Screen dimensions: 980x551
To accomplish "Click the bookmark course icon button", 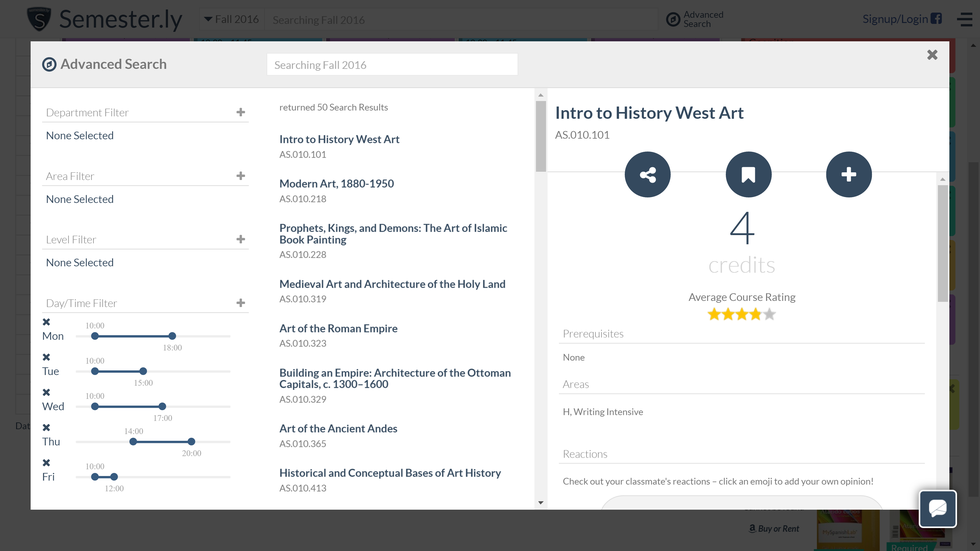I will 748,175.
